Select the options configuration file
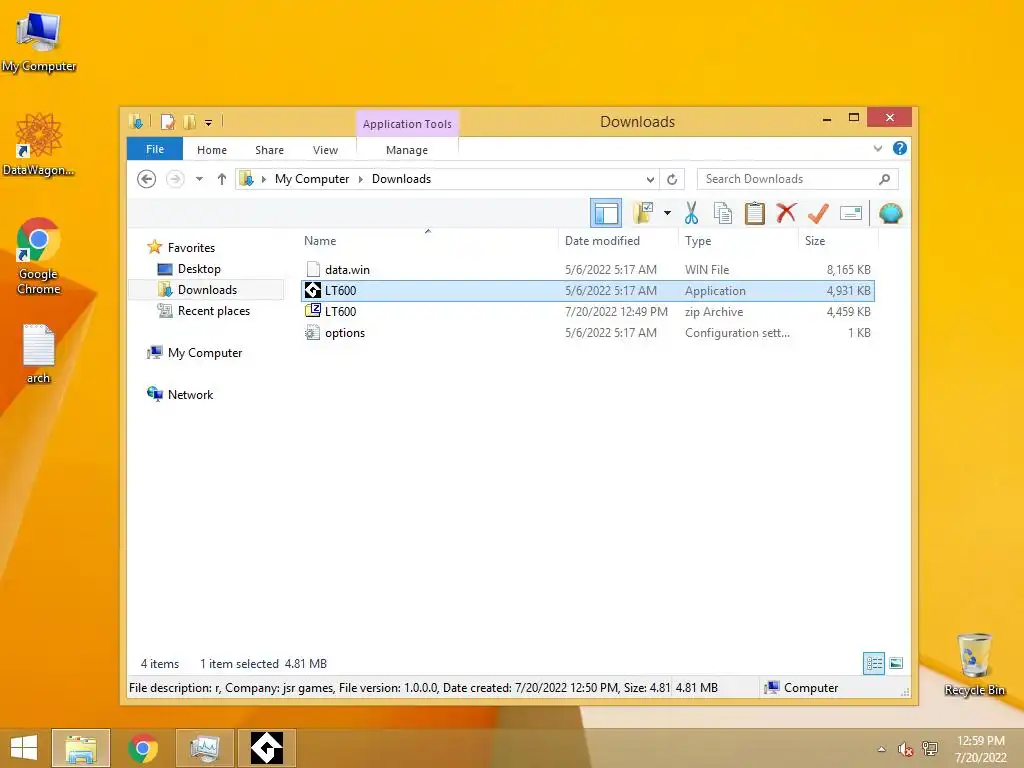This screenshot has height=768, width=1024. (x=588, y=332)
